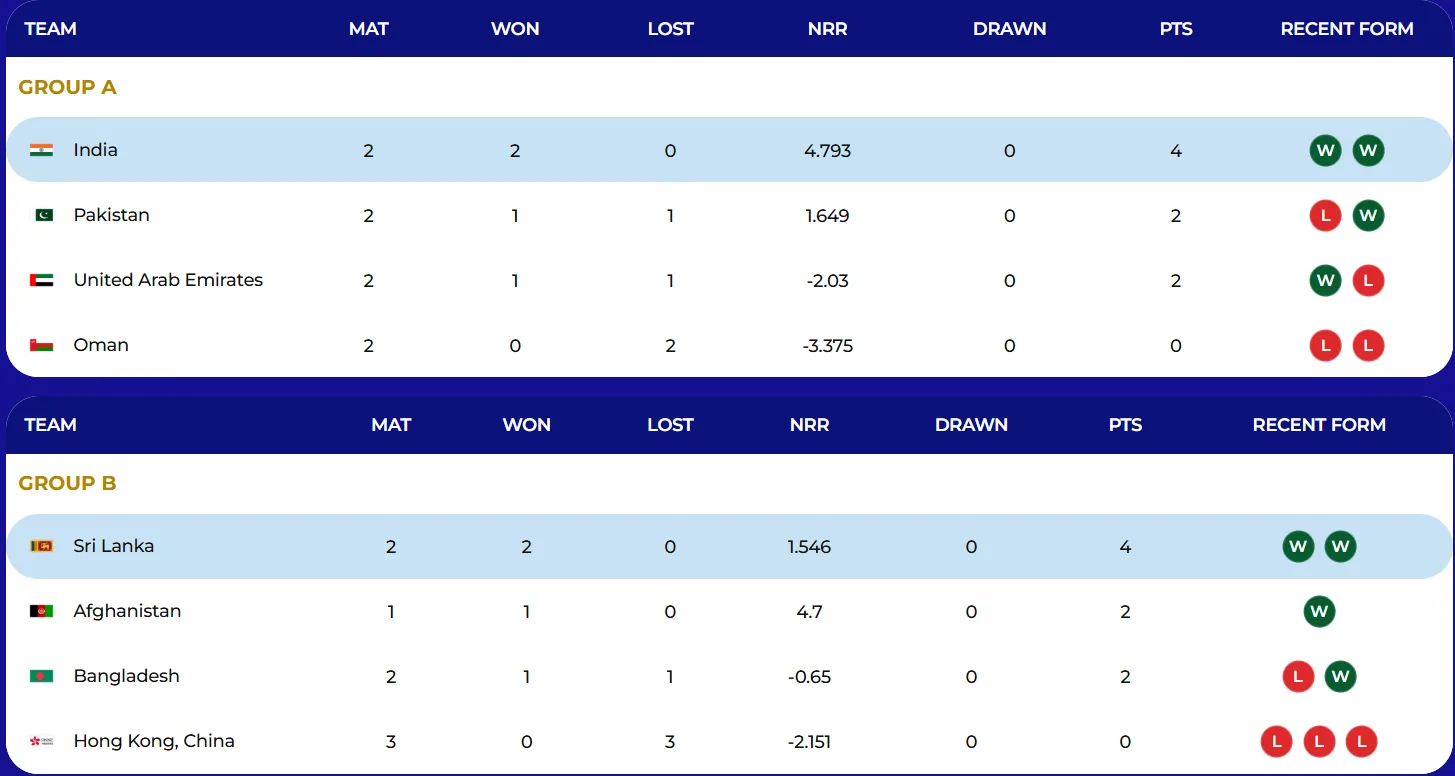This screenshot has width=1455, height=776.
Task: Click the Afghanistan flag icon
Action: 41,611
